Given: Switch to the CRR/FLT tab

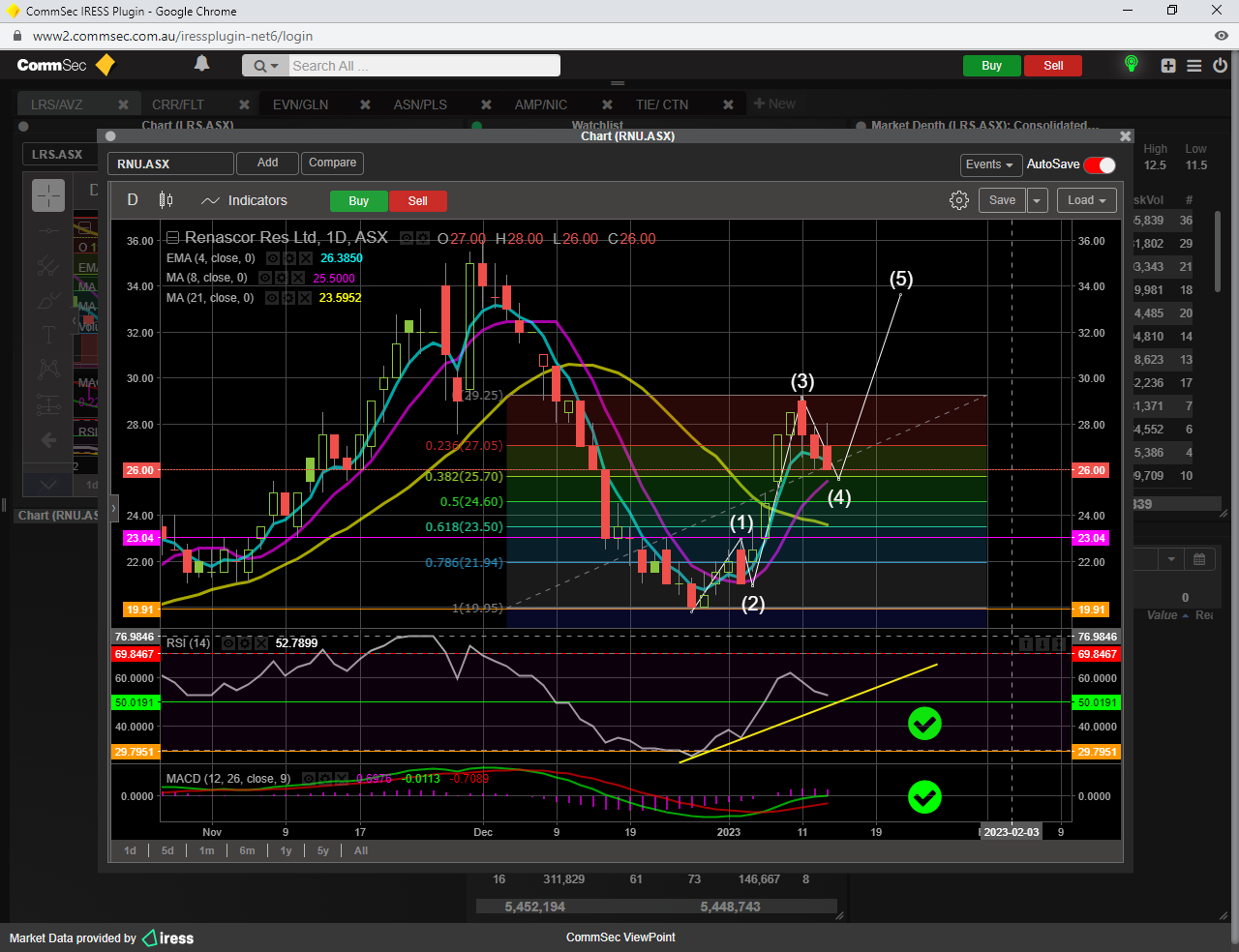Looking at the screenshot, I should point(178,104).
